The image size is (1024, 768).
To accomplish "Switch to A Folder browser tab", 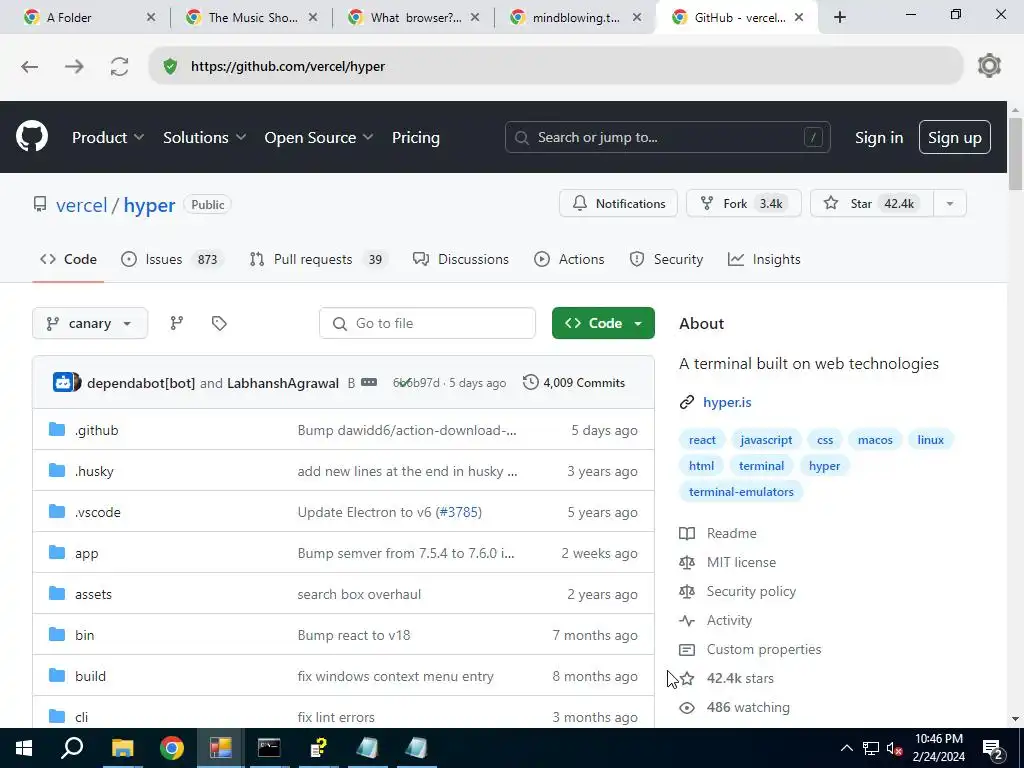I will pyautogui.click(x=89, y=18).
